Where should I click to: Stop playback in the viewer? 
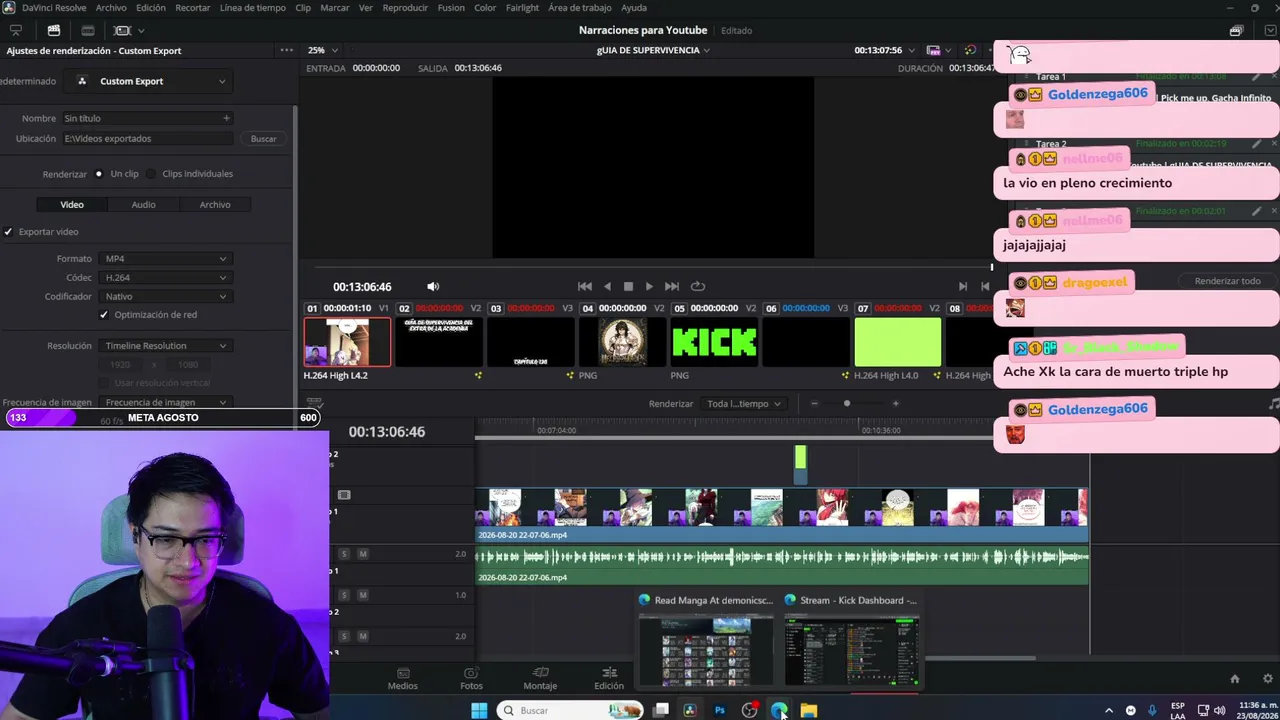pyautogui.click(x=628, y=287)
